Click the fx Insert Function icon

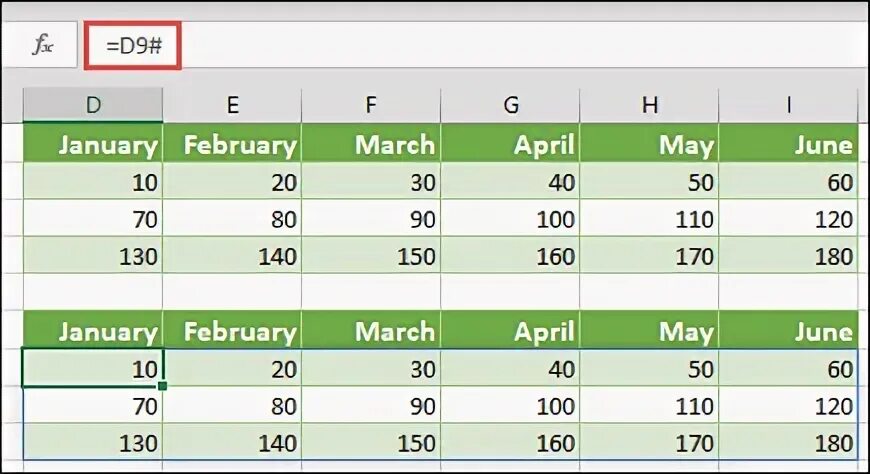[43, 46]
